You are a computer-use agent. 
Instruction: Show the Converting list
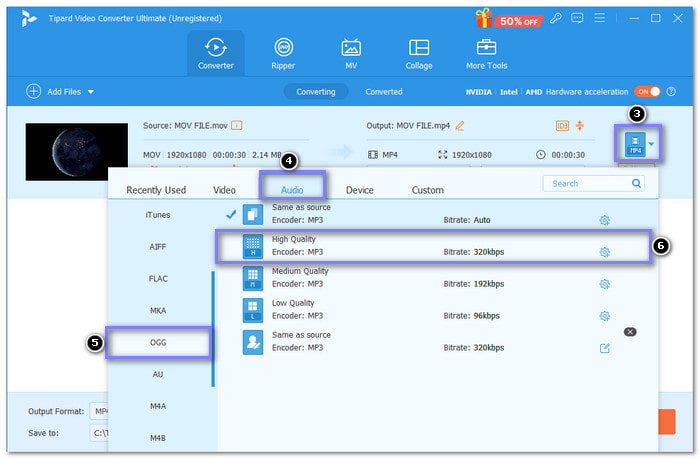316,92
